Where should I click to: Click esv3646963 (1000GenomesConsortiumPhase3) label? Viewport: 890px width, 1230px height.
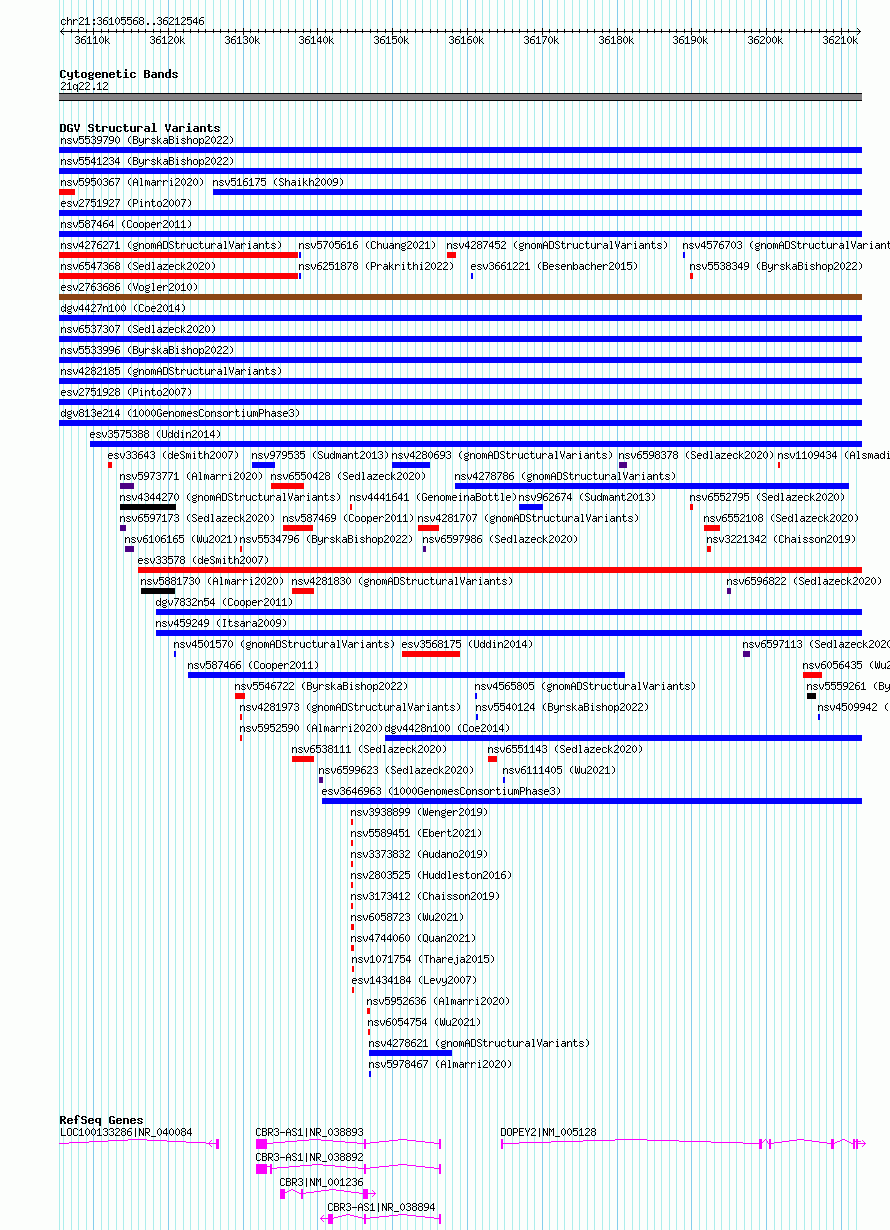(x=442, y=791)
